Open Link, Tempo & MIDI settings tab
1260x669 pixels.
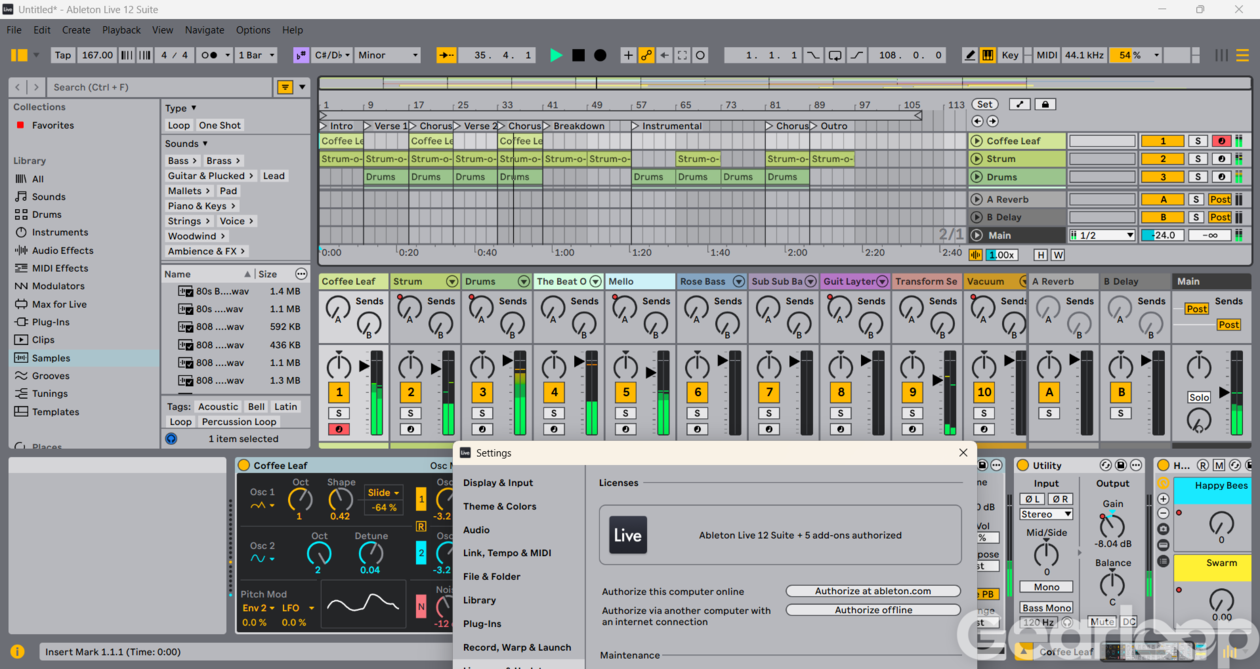point(506,553)
